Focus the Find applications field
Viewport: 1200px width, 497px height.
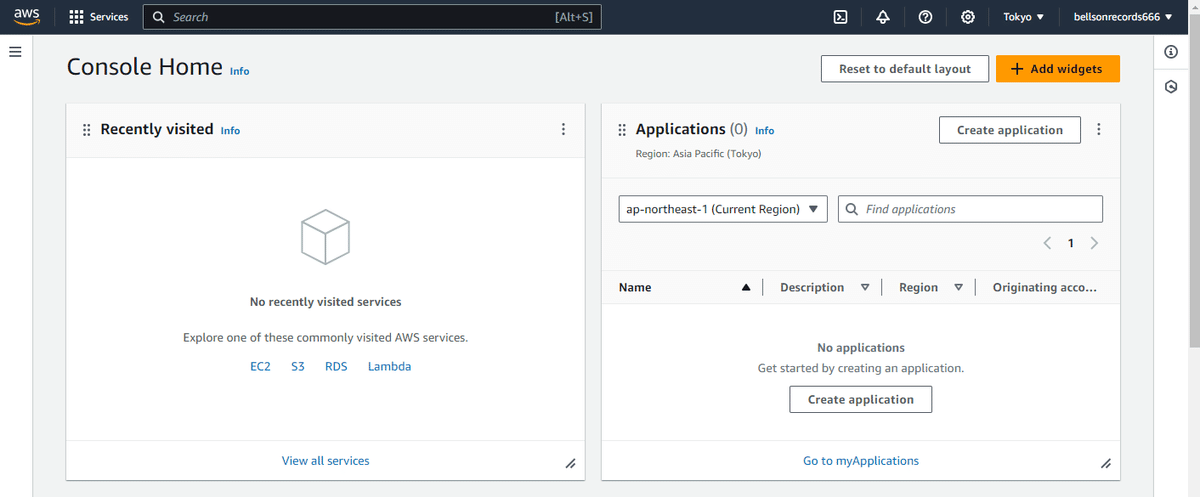point(970,209)
